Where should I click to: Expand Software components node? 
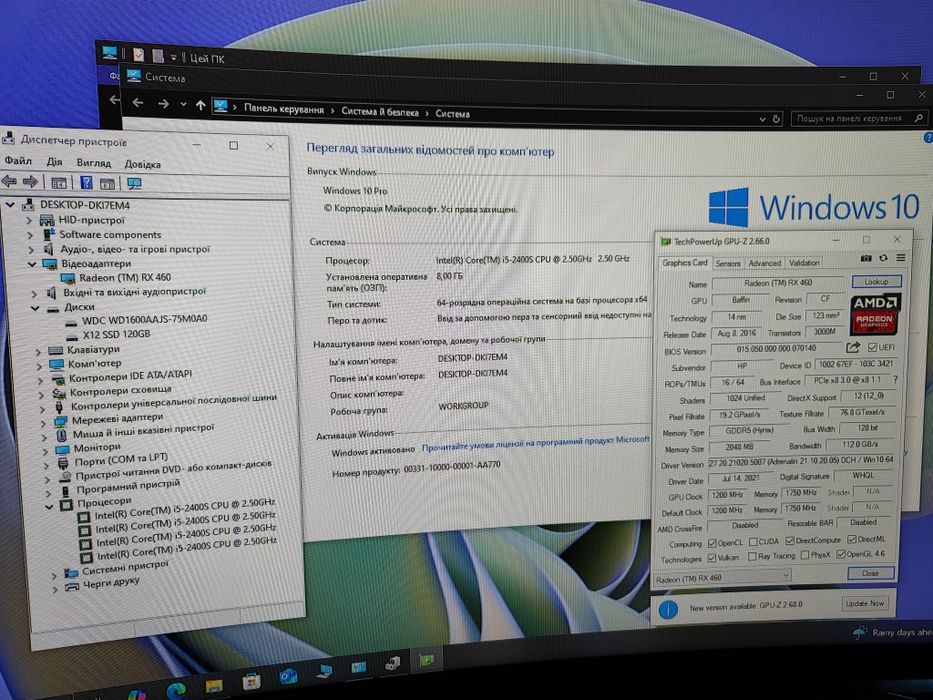(30, 235)
